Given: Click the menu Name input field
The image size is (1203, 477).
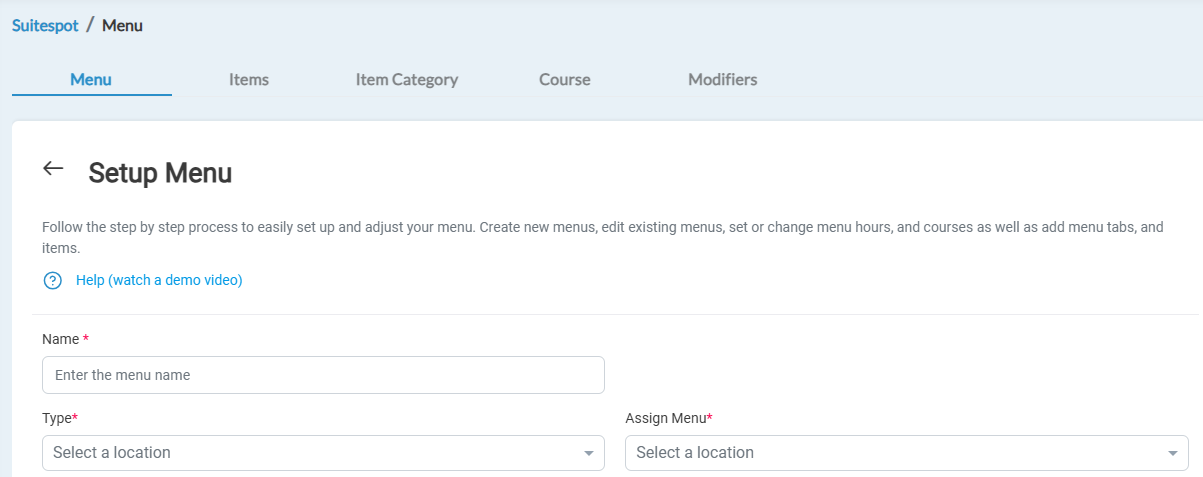Looking at the screenshot, I should pos(323,375).
